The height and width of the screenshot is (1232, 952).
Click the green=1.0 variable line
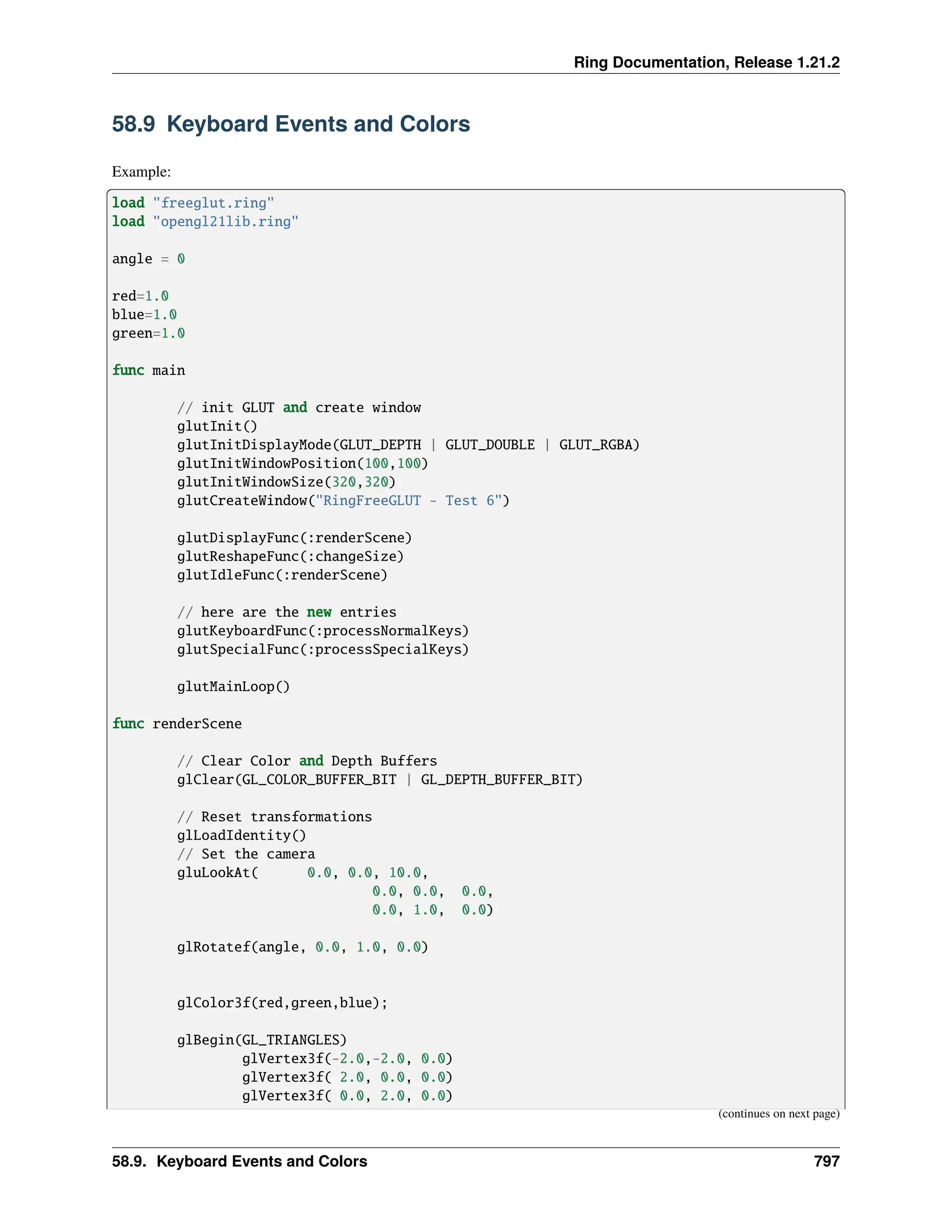click(148, 333)
